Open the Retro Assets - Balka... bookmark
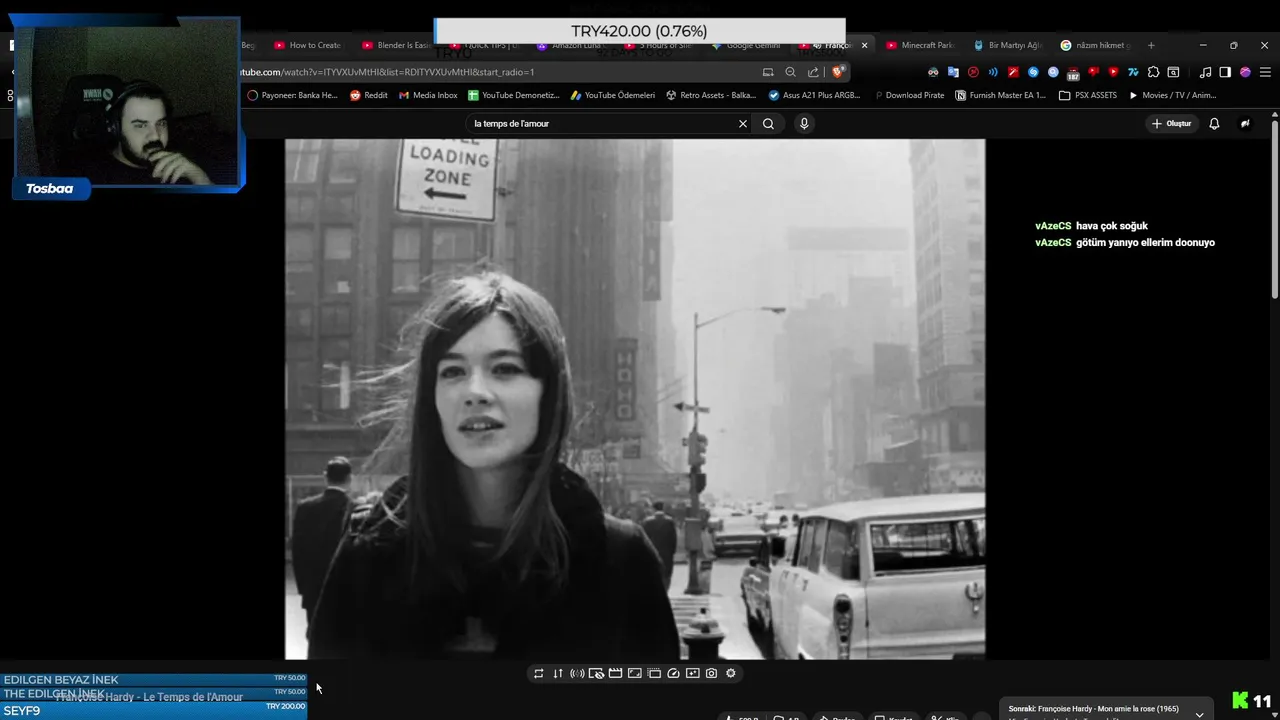1280x720 pixels. tap(711, 95)
